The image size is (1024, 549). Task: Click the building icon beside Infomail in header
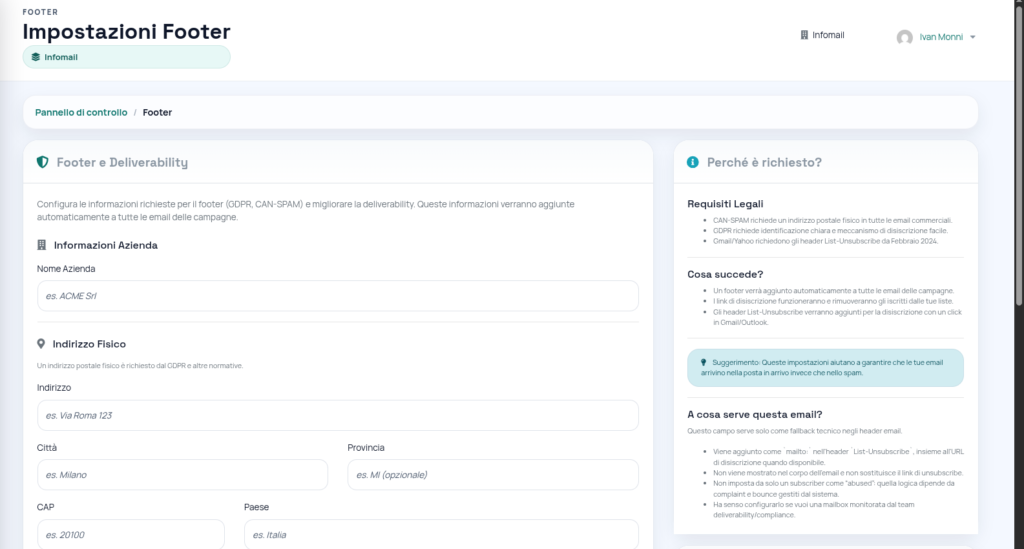click(804, 35)
